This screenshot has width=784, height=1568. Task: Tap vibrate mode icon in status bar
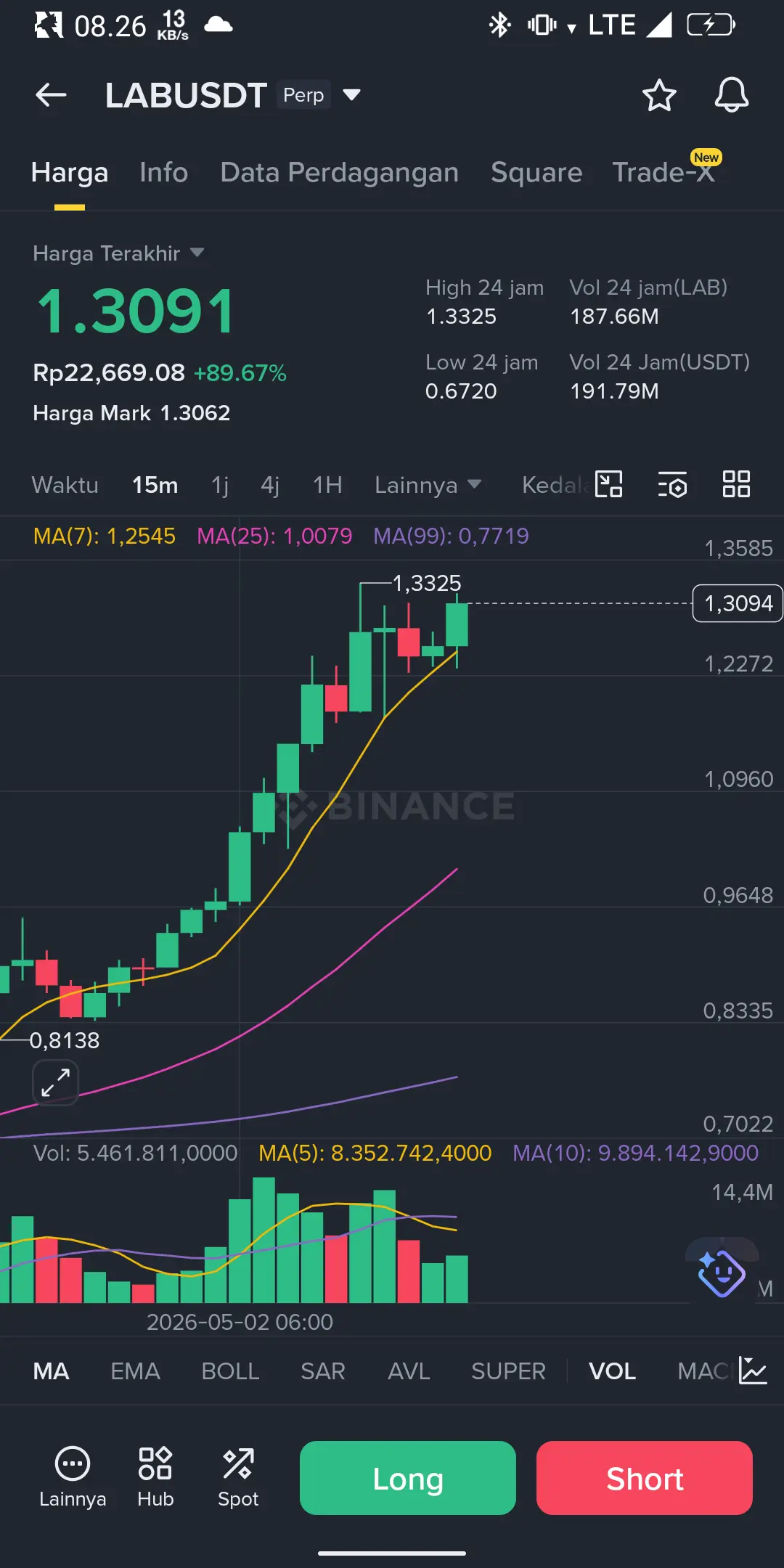coord(542,25)
